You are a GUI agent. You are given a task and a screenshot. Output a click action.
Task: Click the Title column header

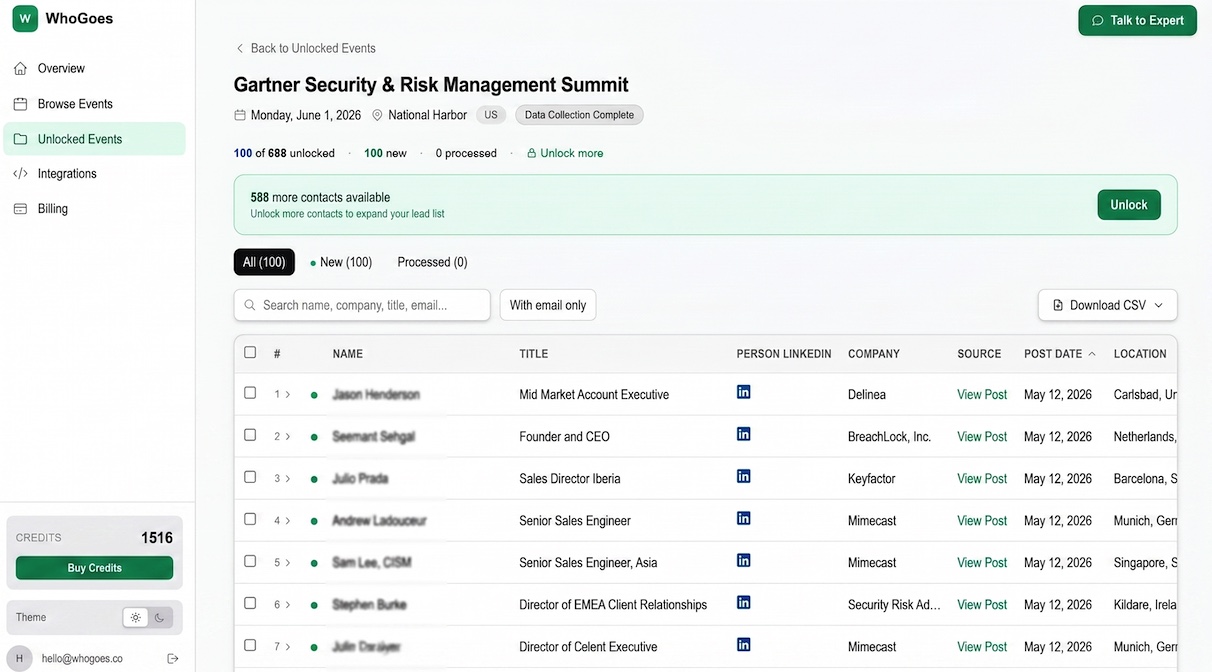(534, 354)
